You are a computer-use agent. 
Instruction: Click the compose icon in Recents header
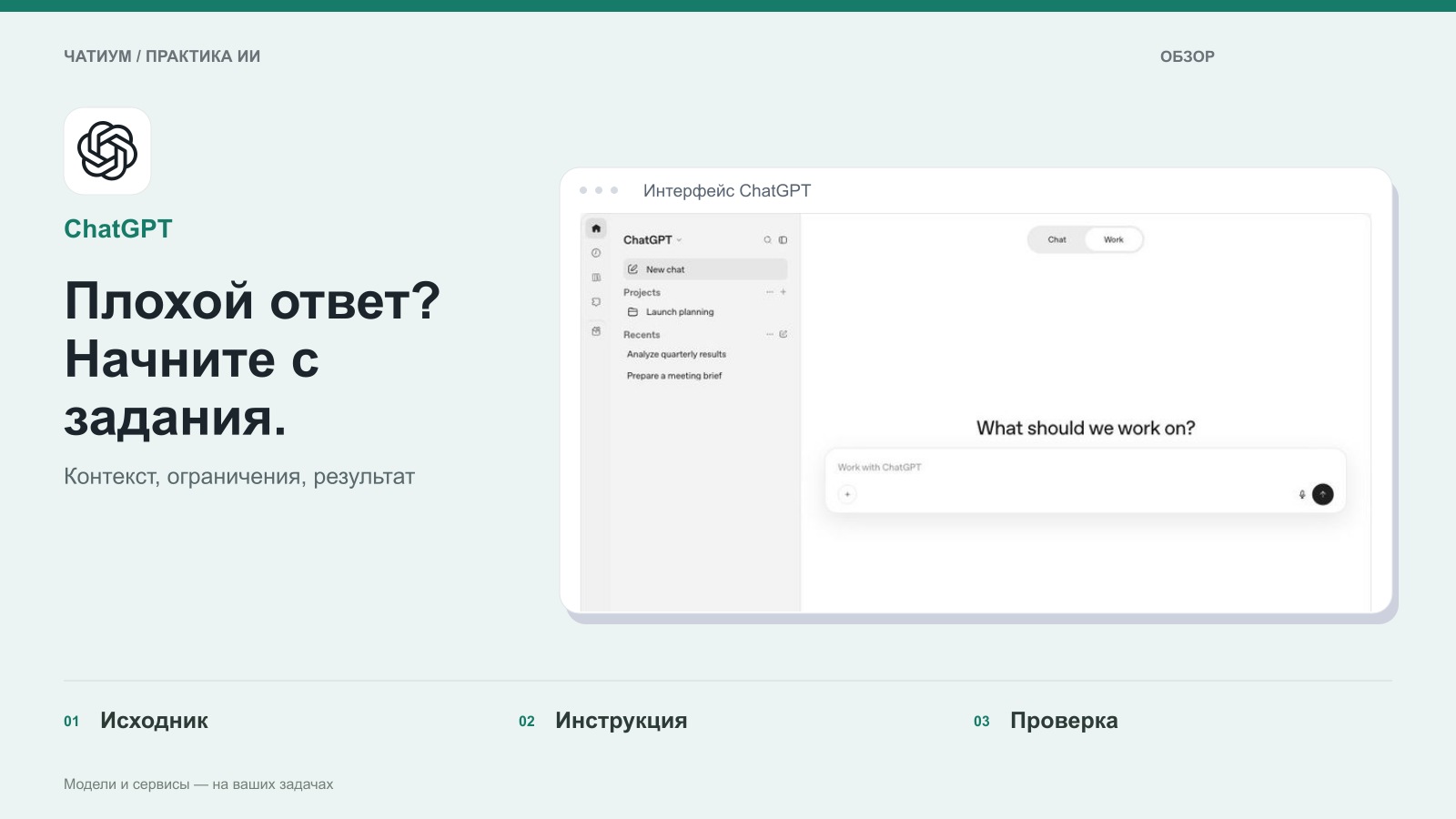(783, 334)
